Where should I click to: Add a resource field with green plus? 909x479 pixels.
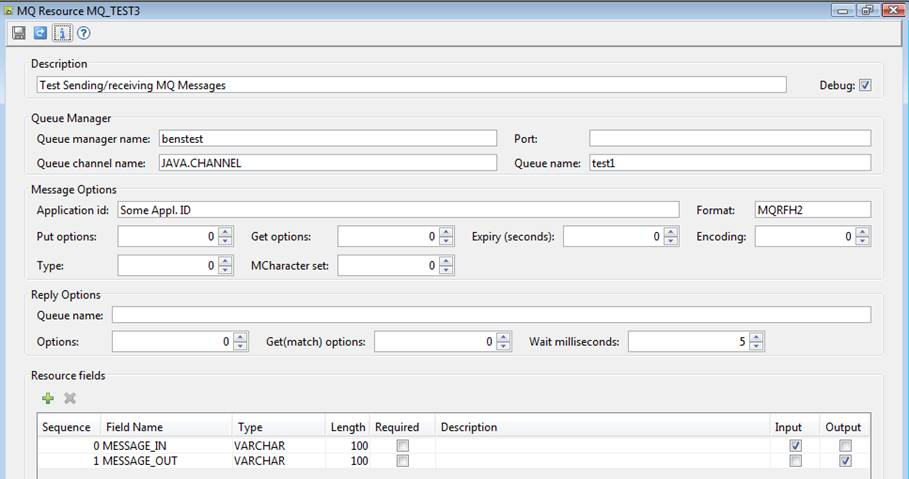pyautogui.click(x=48, y=398)
